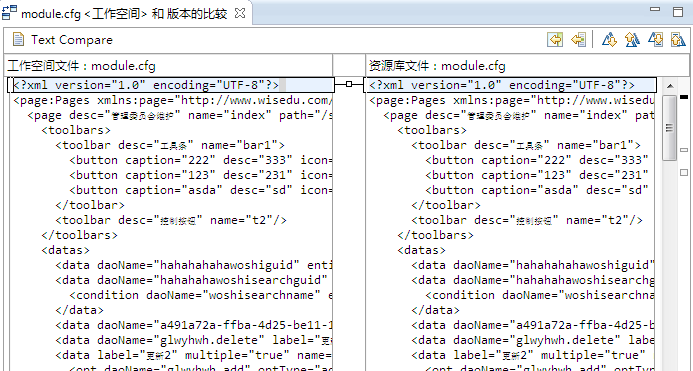
Task: Click a491a72a-ffba data line in left pane
Action: [194, 325]
